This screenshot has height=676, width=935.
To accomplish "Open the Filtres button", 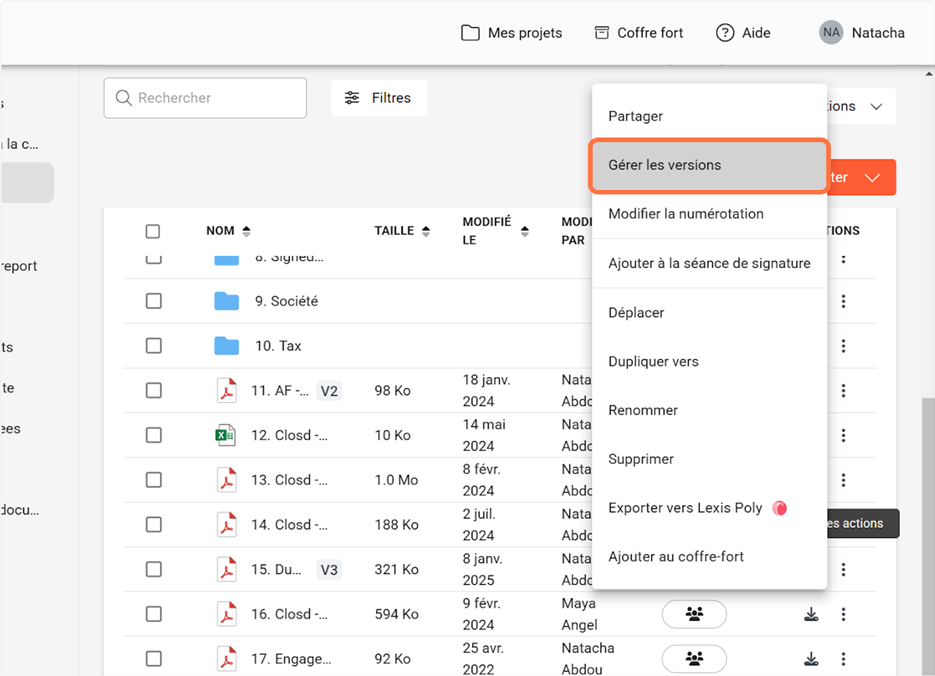I will coord(379,98).
